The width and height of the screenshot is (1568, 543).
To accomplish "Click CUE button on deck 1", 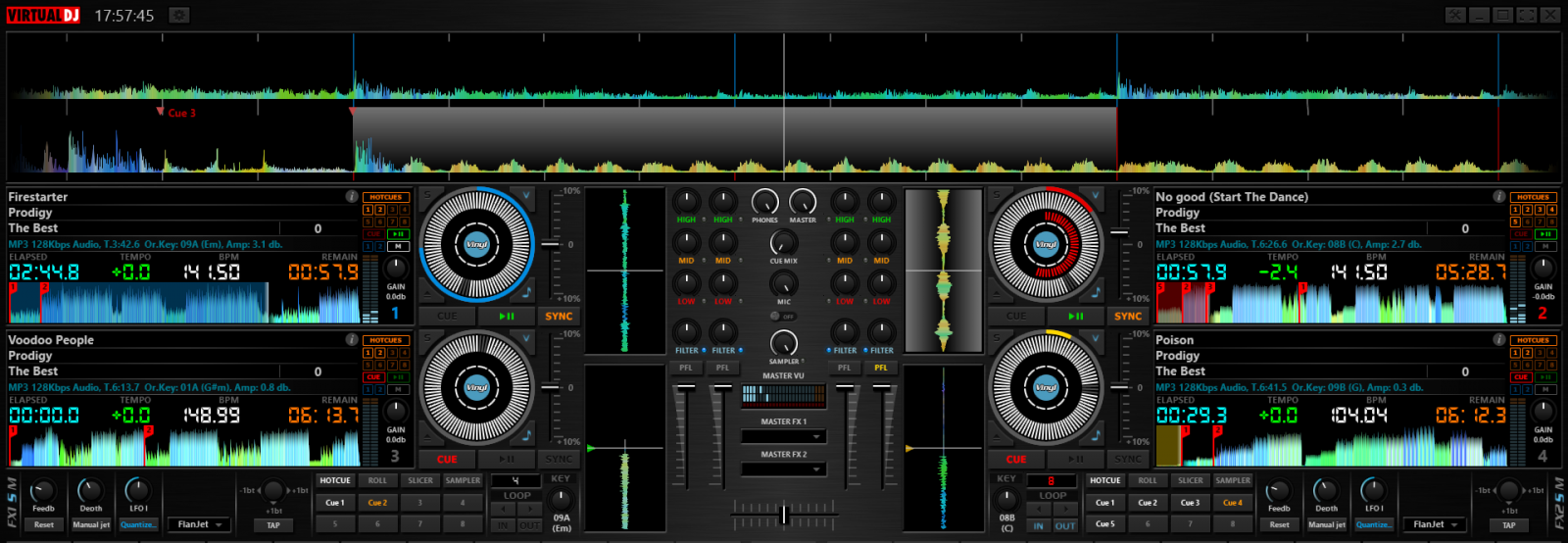I will [447, 316].
